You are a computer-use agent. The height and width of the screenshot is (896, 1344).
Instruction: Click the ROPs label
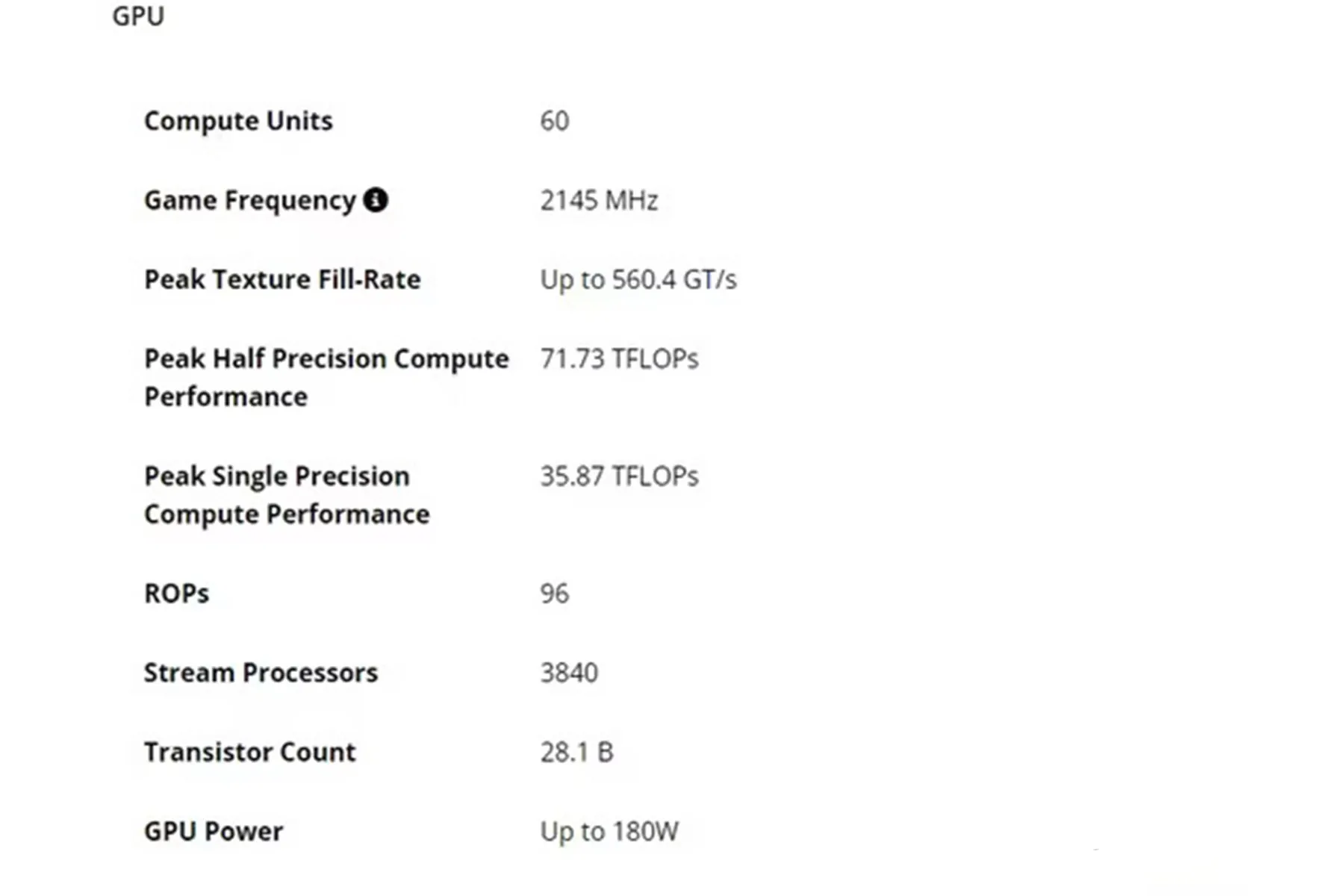coord(177,594)
